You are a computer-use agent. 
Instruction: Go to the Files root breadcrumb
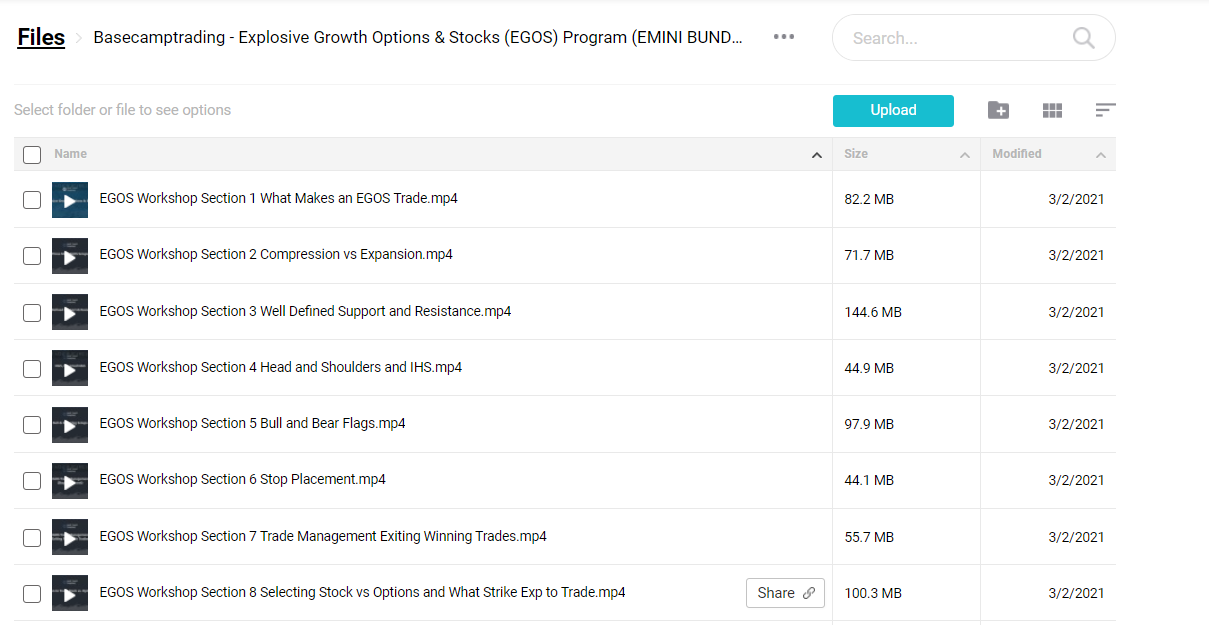(x=41, y=37)
